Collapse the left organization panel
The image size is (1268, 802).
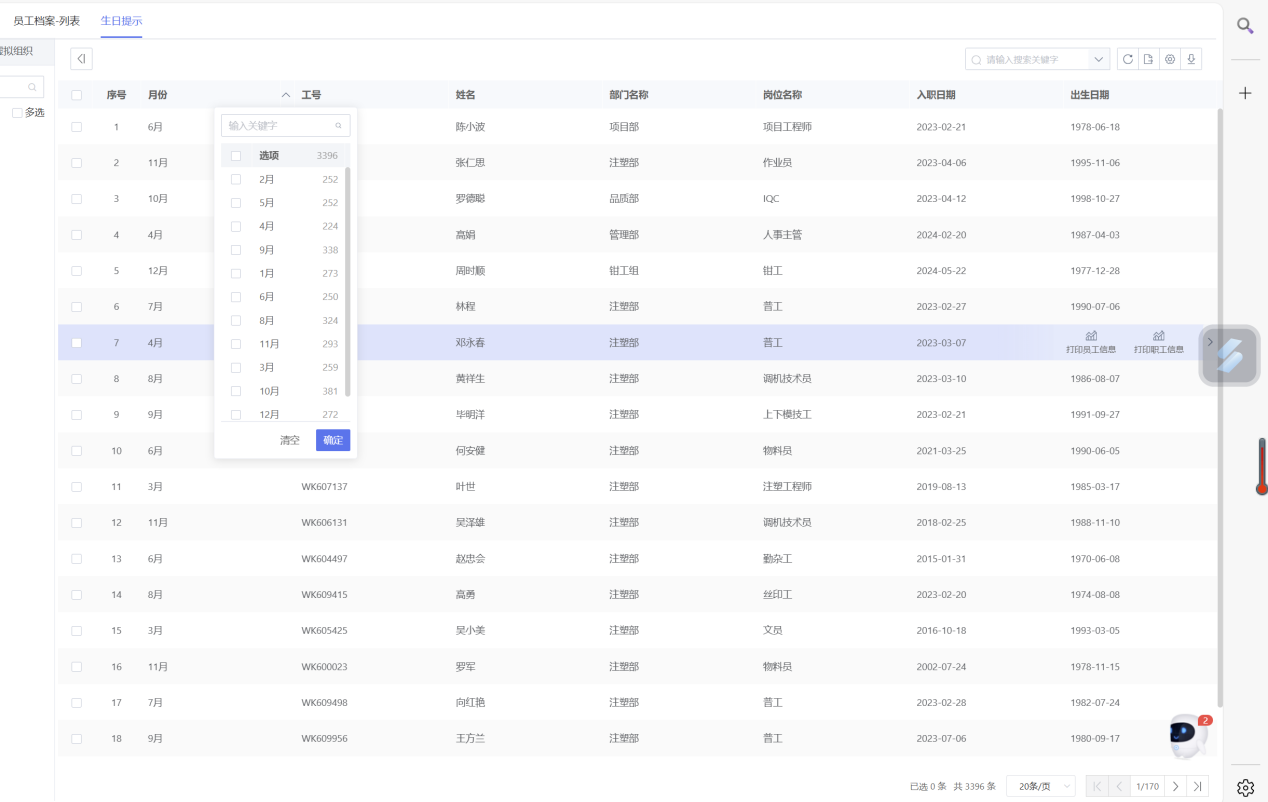(81, 59)
